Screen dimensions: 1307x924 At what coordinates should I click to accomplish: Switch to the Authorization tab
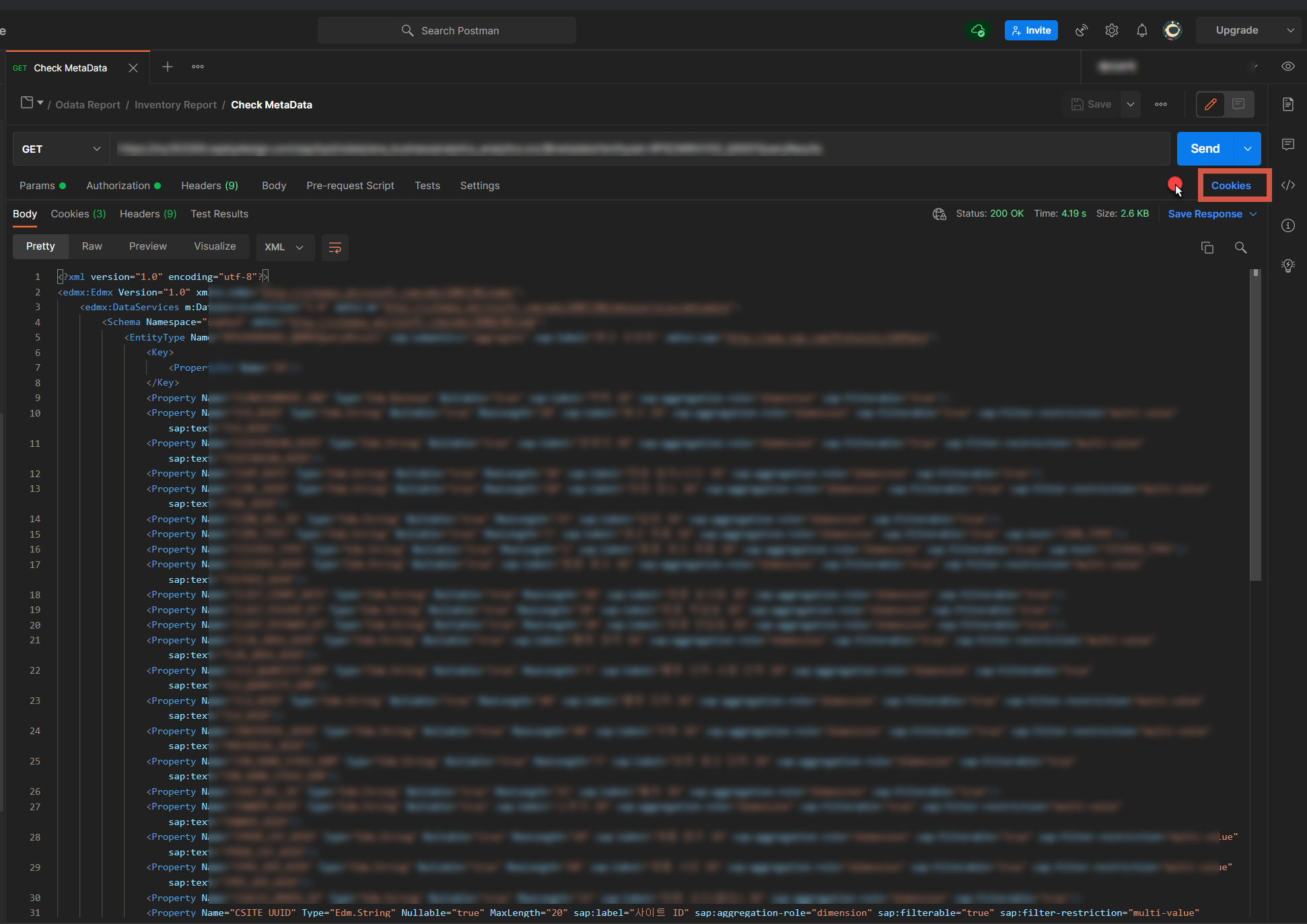click(x=118, y=186)
